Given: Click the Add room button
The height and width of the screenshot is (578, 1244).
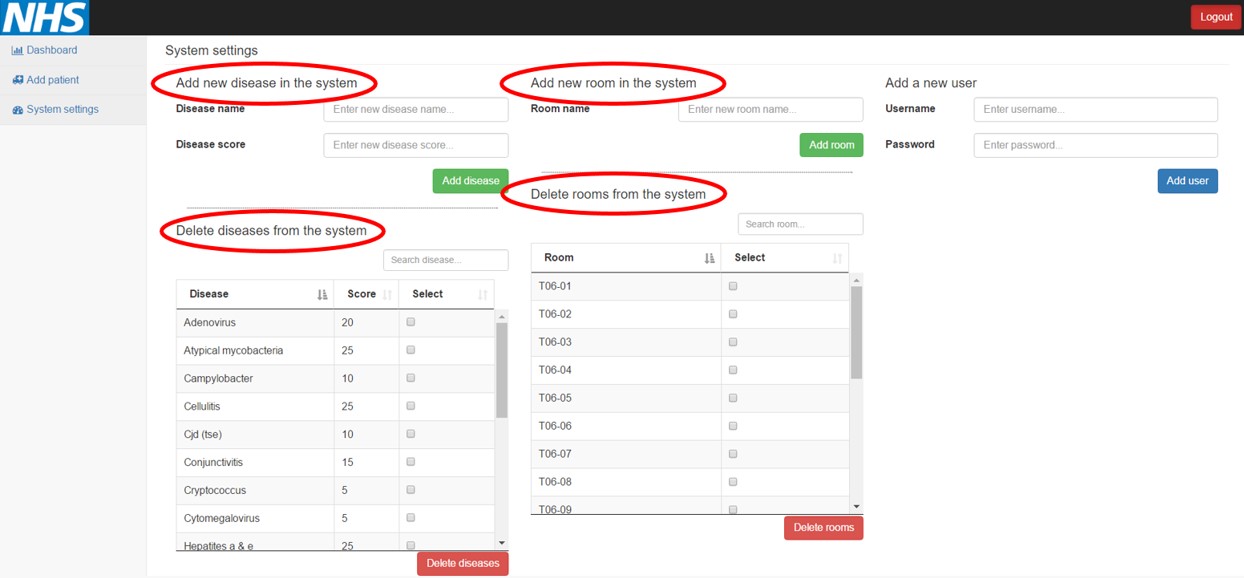Looking at the screenshot, I should pyautogui.click(x=831, y=145).
